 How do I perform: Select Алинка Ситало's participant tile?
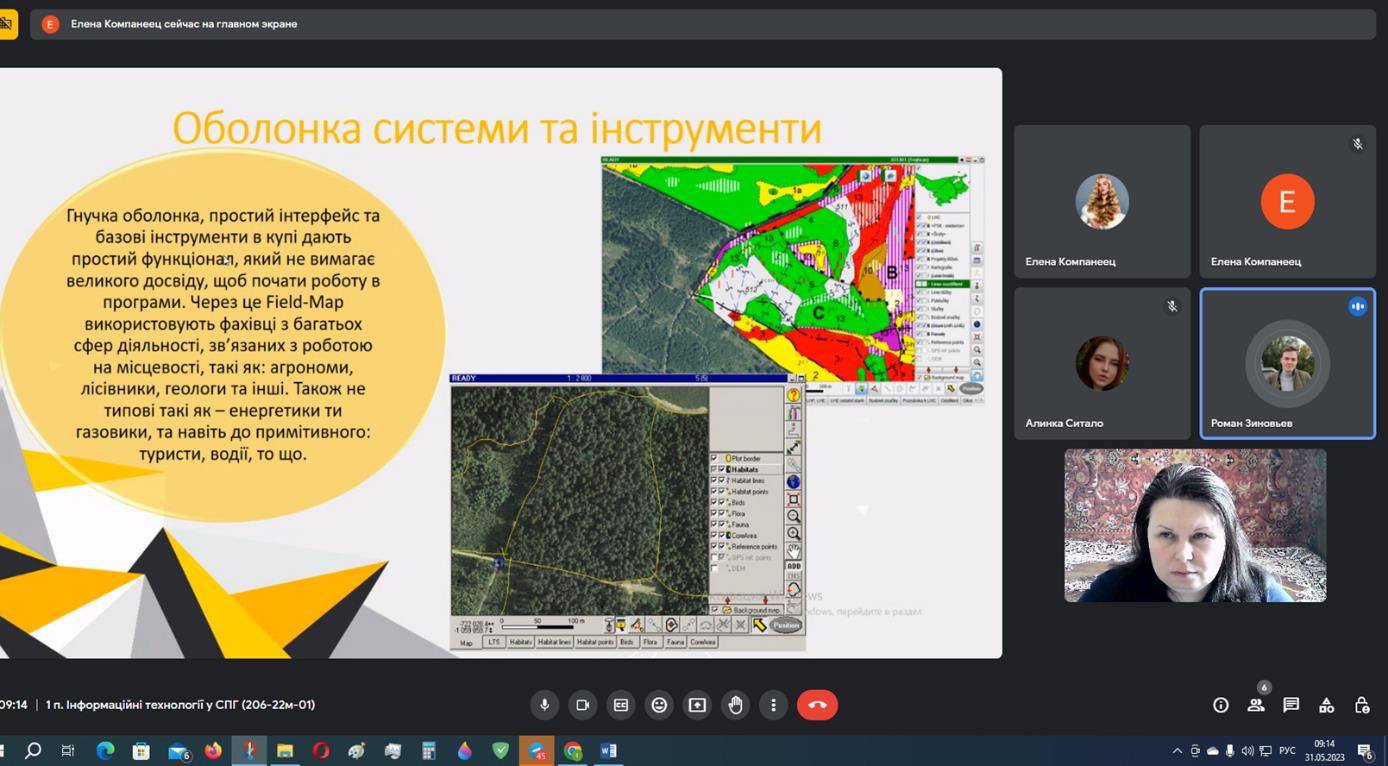[1102, 364]
